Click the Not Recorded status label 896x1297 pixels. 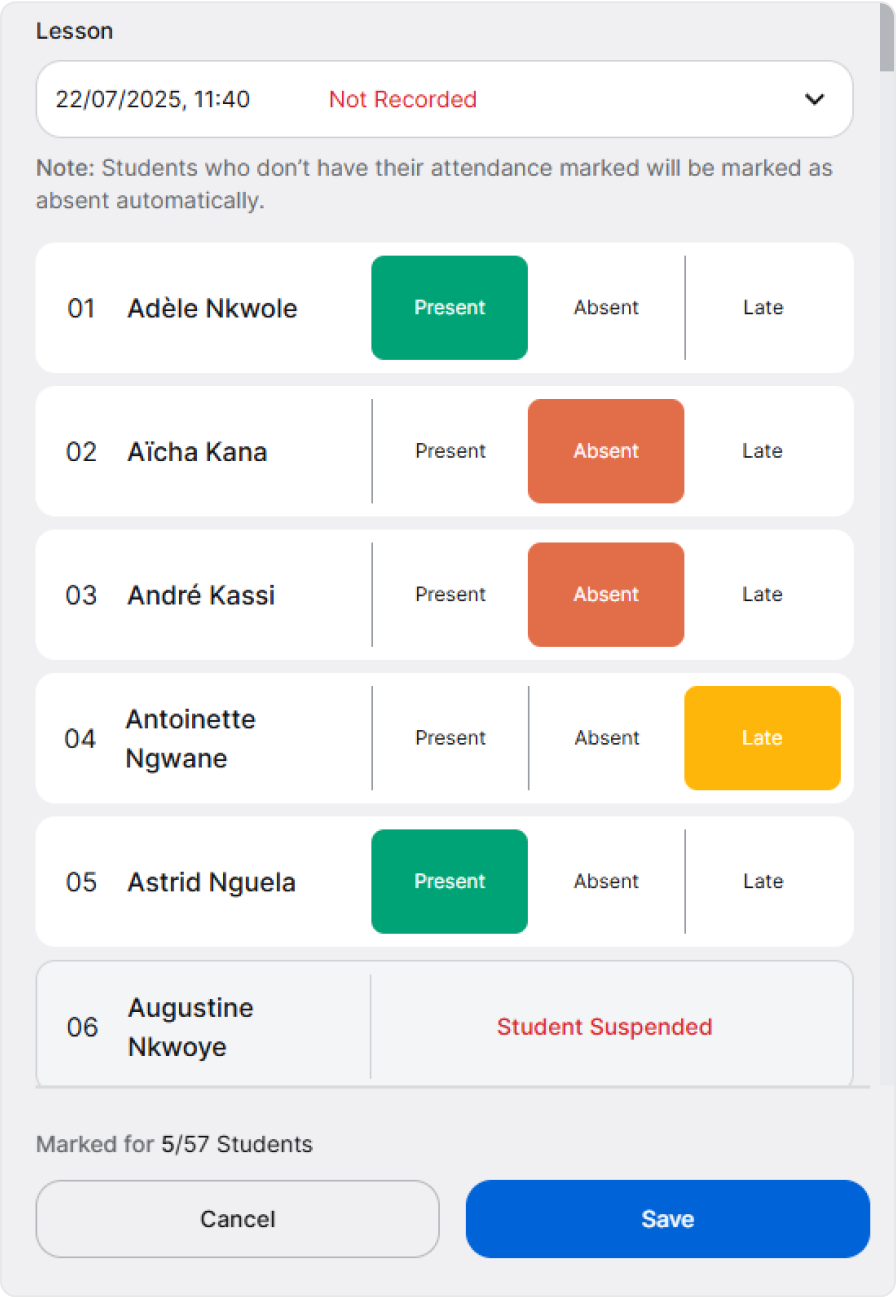click(402, 99)
